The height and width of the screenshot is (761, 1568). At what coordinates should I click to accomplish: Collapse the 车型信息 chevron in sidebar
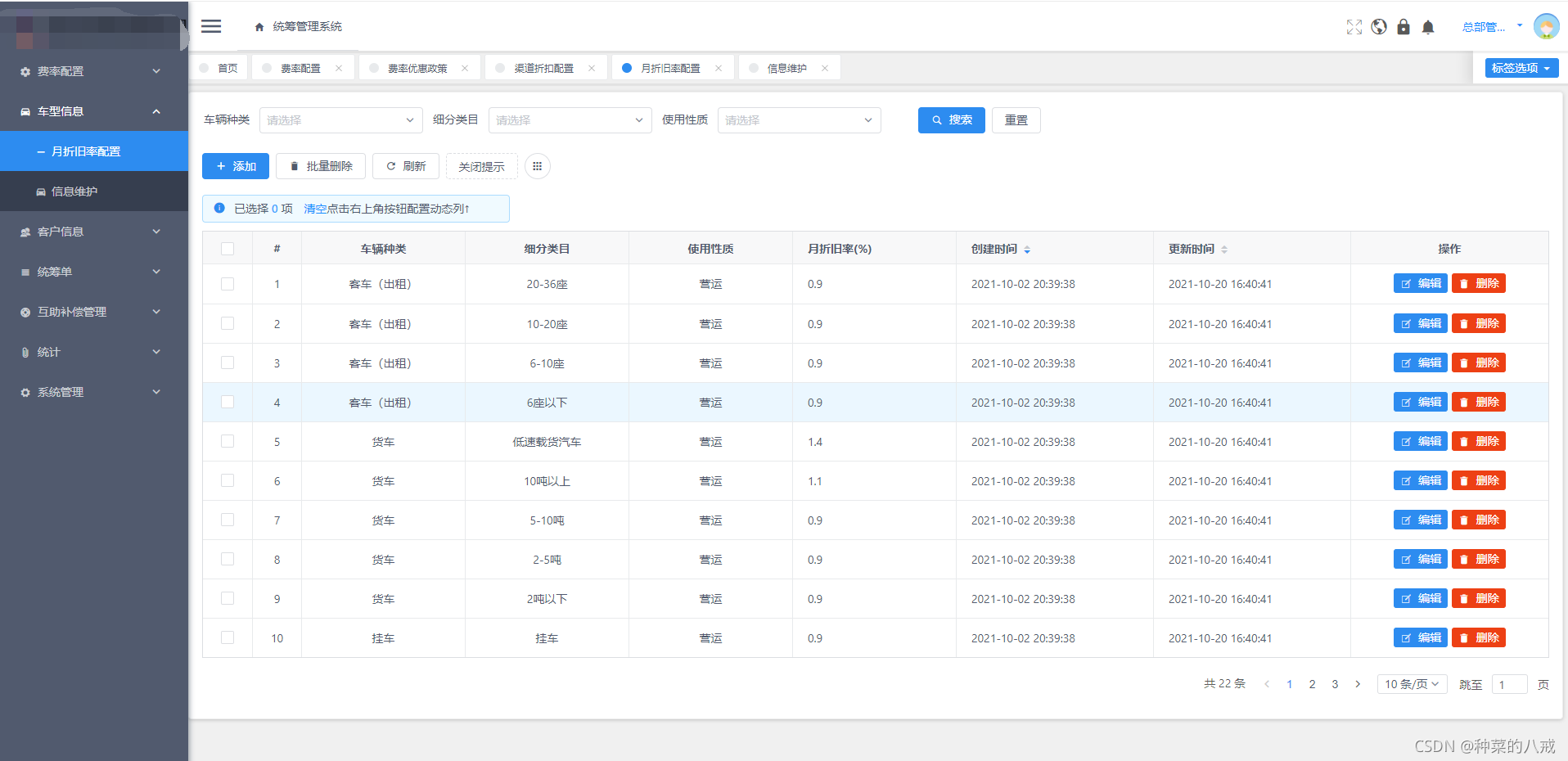click(156, 111)
